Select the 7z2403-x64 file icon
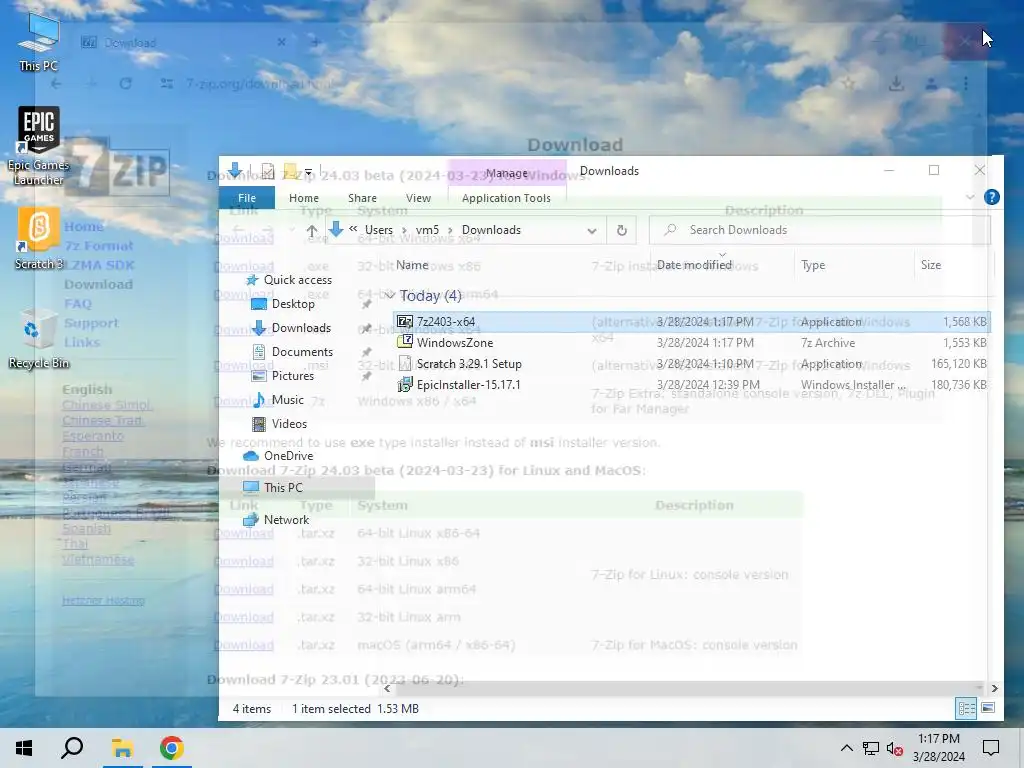 (x=405, y=322)
